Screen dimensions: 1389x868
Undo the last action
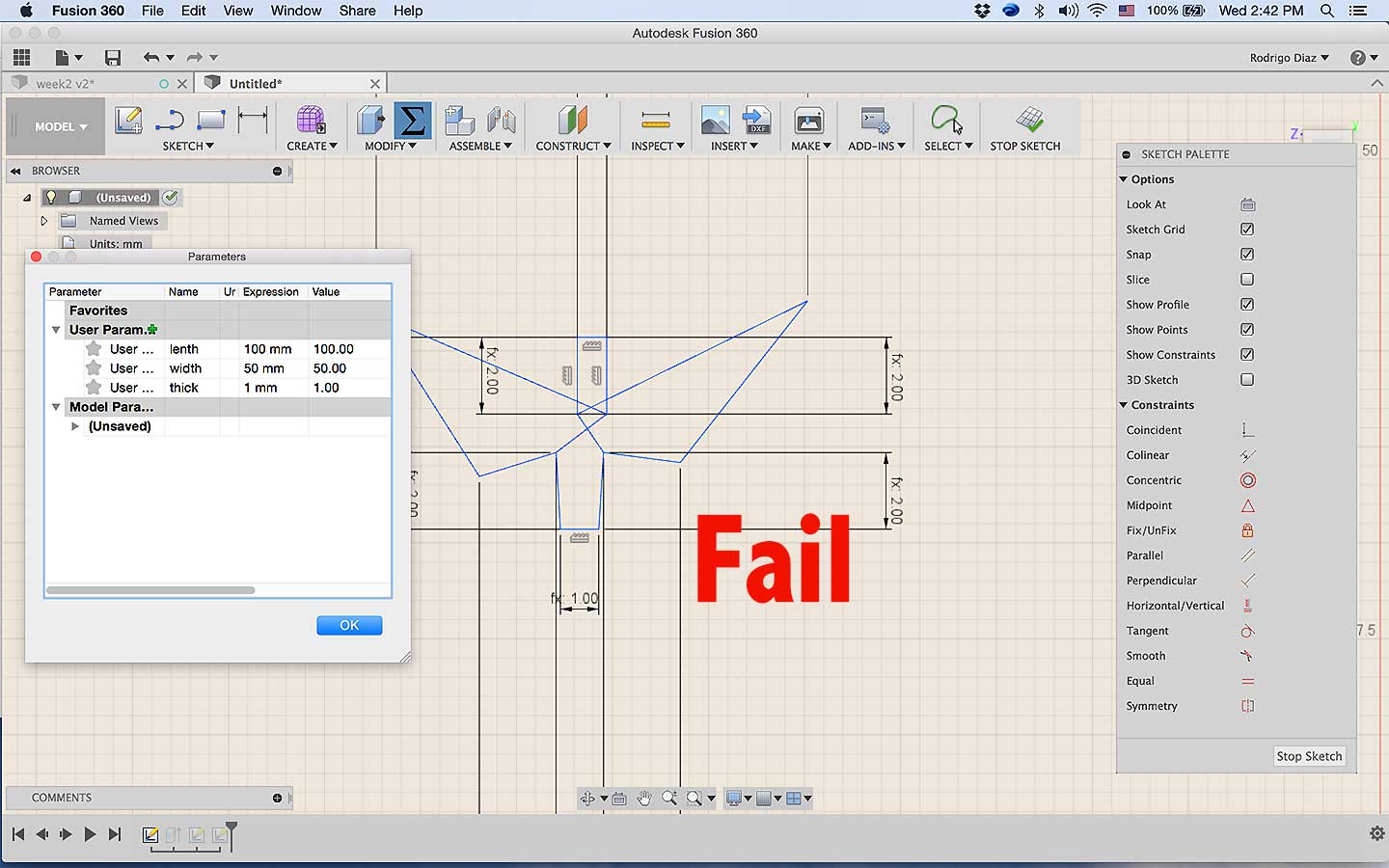point(150,58)
